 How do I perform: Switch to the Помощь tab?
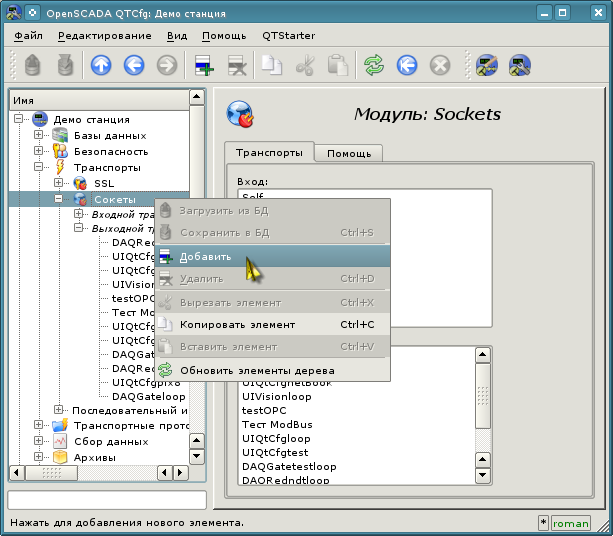click(349, 153)
